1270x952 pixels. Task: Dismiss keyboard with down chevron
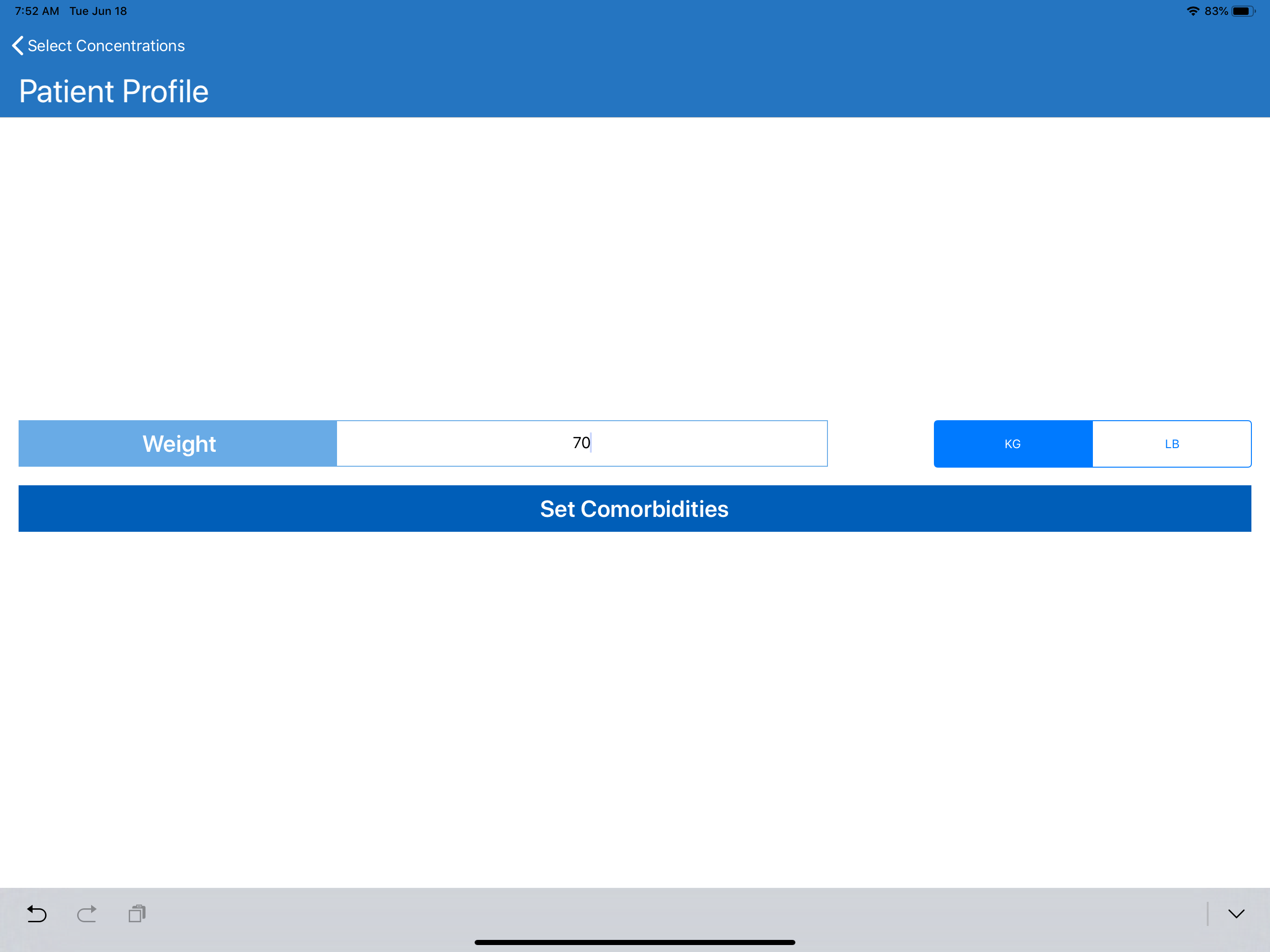pyautogui.click(x=1236, y=913)
